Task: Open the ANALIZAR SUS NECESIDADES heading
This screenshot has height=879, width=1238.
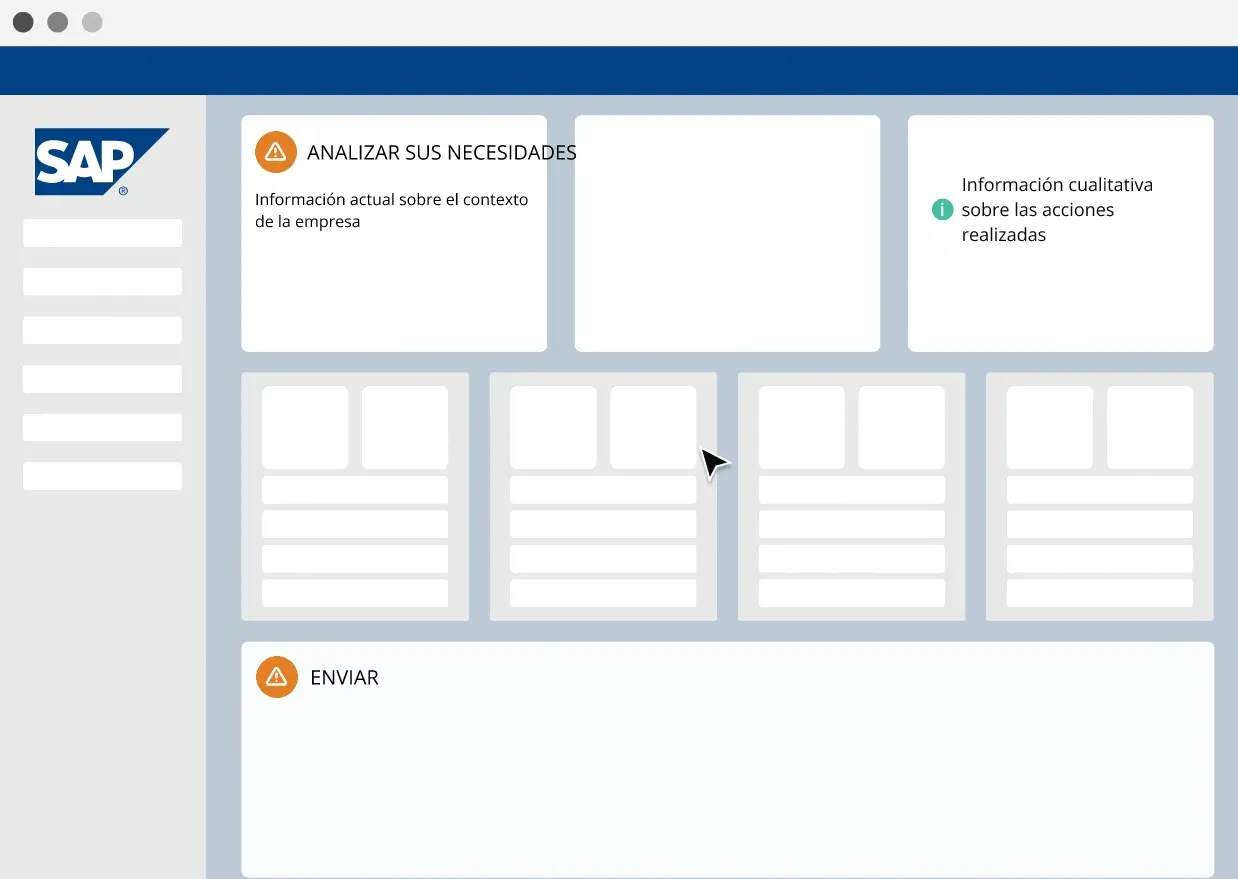Action: (x=442, y=153)
